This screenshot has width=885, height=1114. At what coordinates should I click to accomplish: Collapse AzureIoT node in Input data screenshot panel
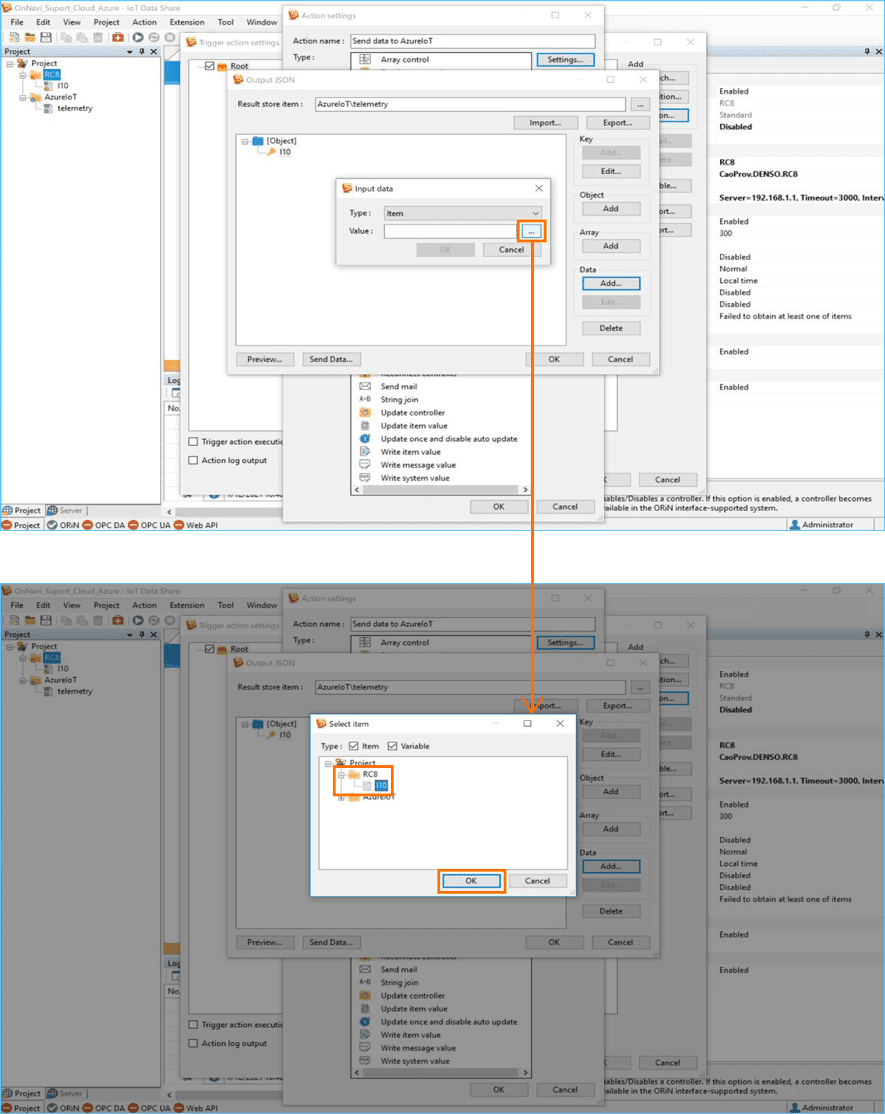[x=23, y=97]
